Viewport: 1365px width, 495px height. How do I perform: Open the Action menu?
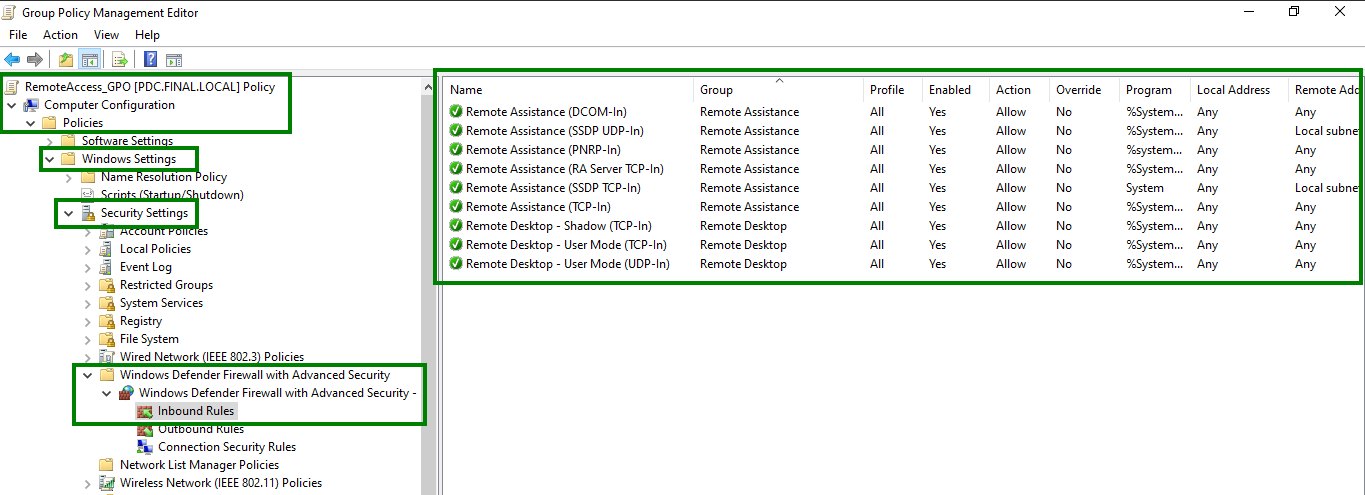[60, 35]
